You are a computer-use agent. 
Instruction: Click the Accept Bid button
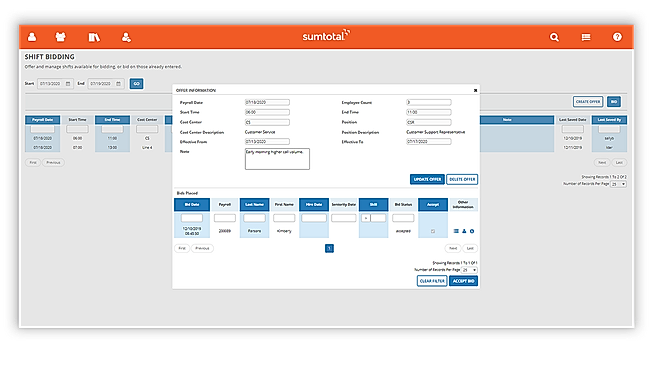(463, 281)
